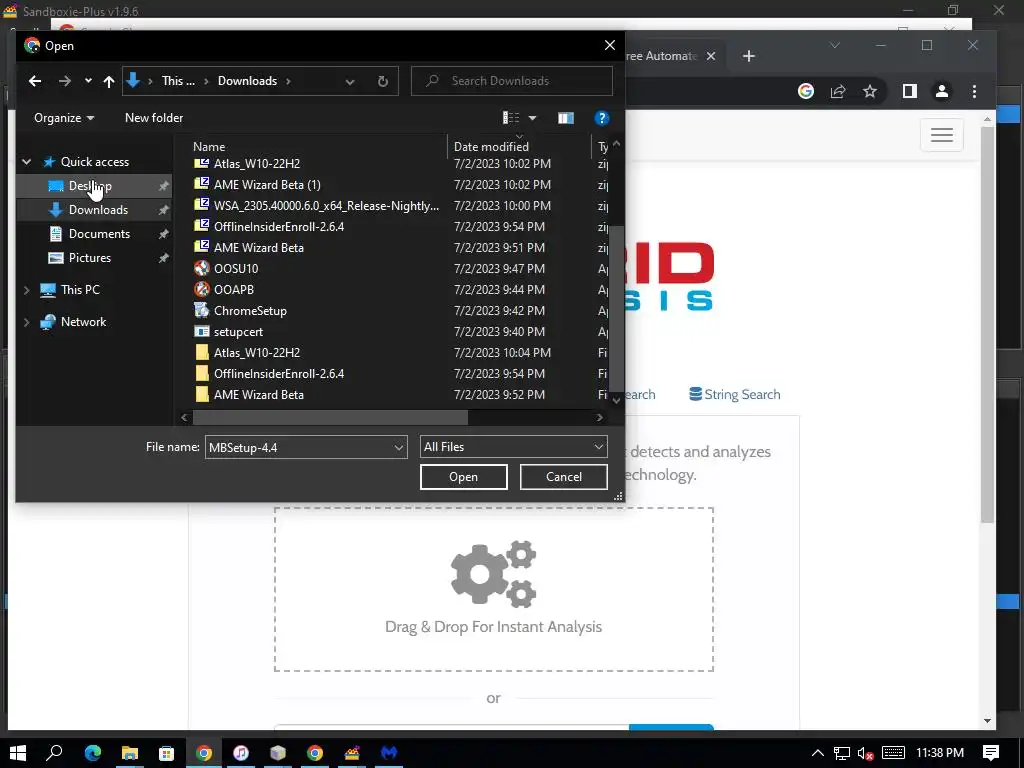
Task: Open the File name dropdown arrow
Action: 398,447
